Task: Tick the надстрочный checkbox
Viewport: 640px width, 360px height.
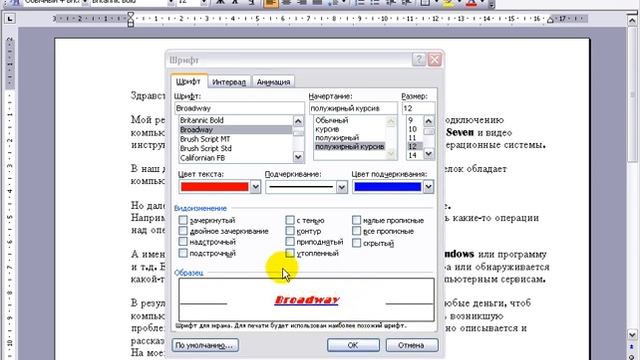Action: (183, 242)
